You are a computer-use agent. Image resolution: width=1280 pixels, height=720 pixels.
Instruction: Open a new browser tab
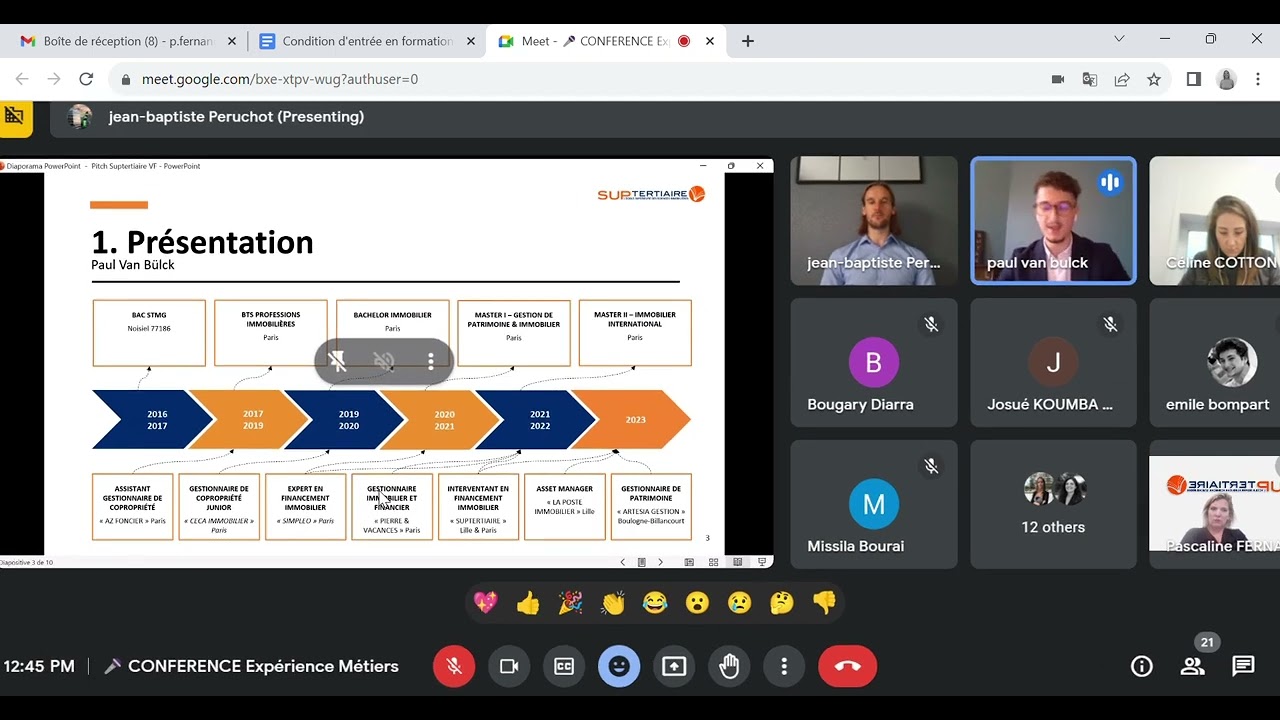coord(748,41)
